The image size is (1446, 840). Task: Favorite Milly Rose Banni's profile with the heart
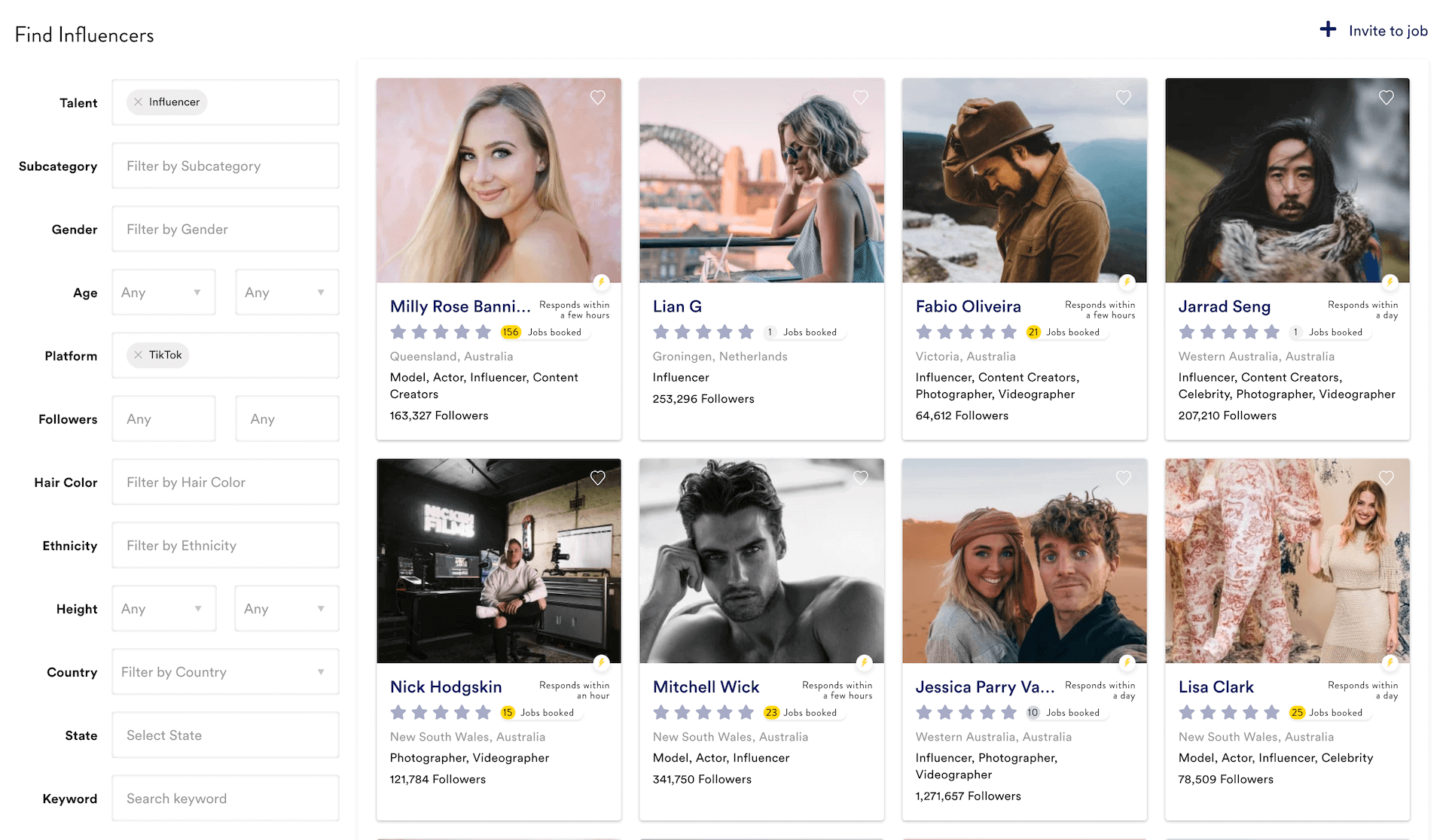tap(597, 97)
